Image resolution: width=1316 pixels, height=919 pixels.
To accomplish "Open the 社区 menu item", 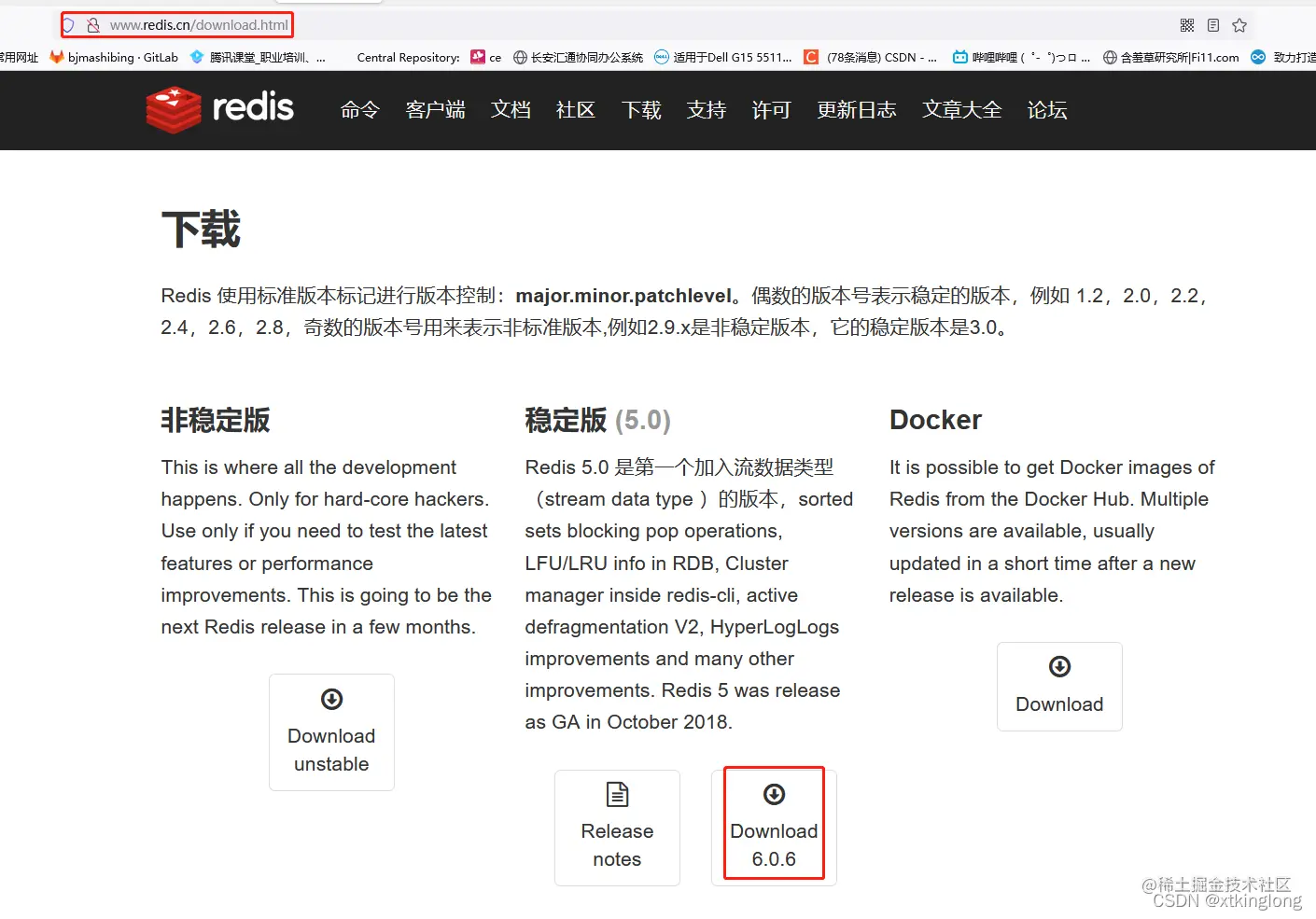I will [575, 110].
